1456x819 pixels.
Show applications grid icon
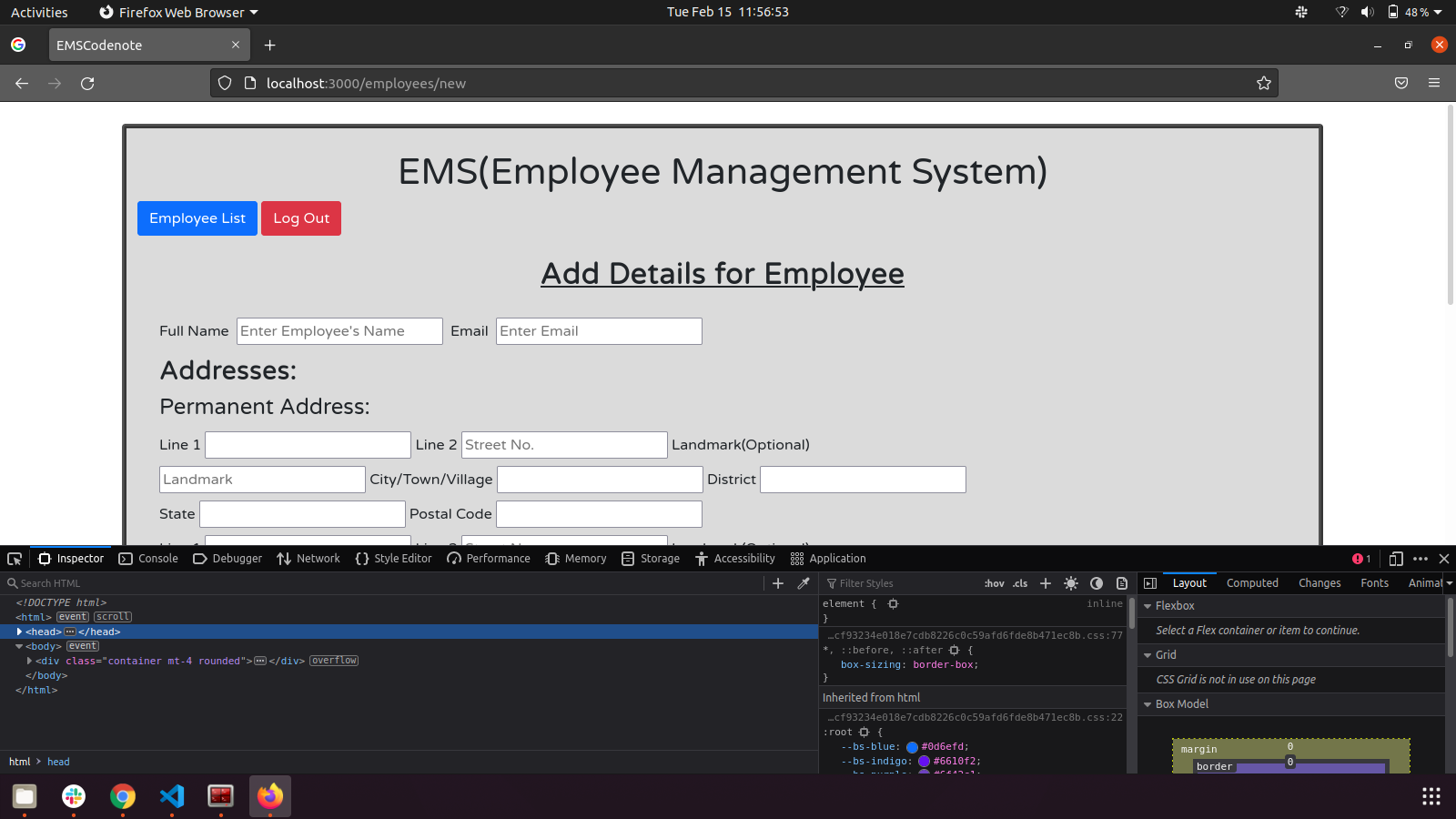[x=1431, y=796]
